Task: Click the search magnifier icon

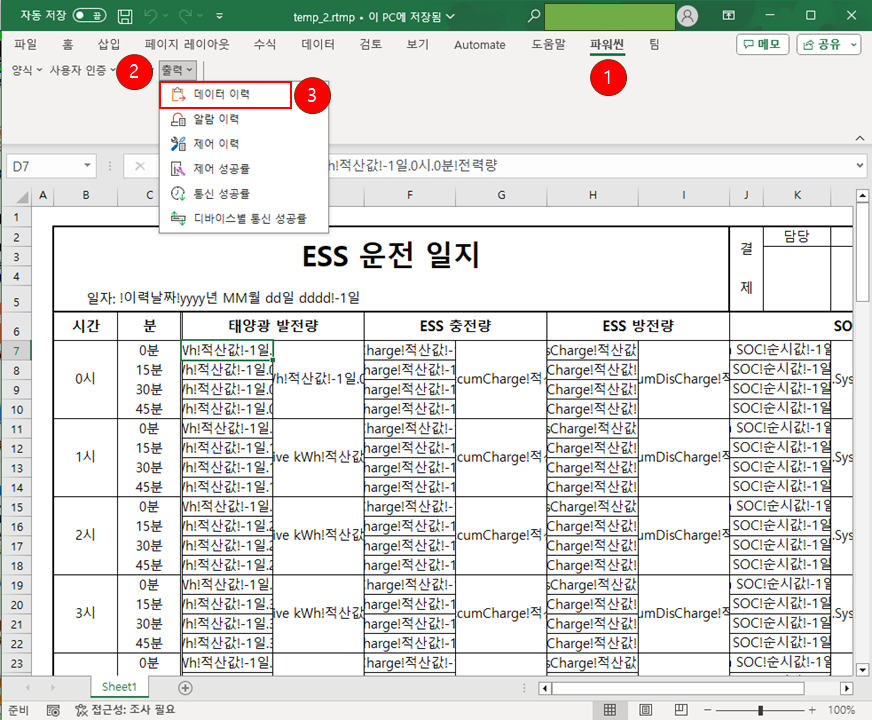Action: [x=534, y=16]
